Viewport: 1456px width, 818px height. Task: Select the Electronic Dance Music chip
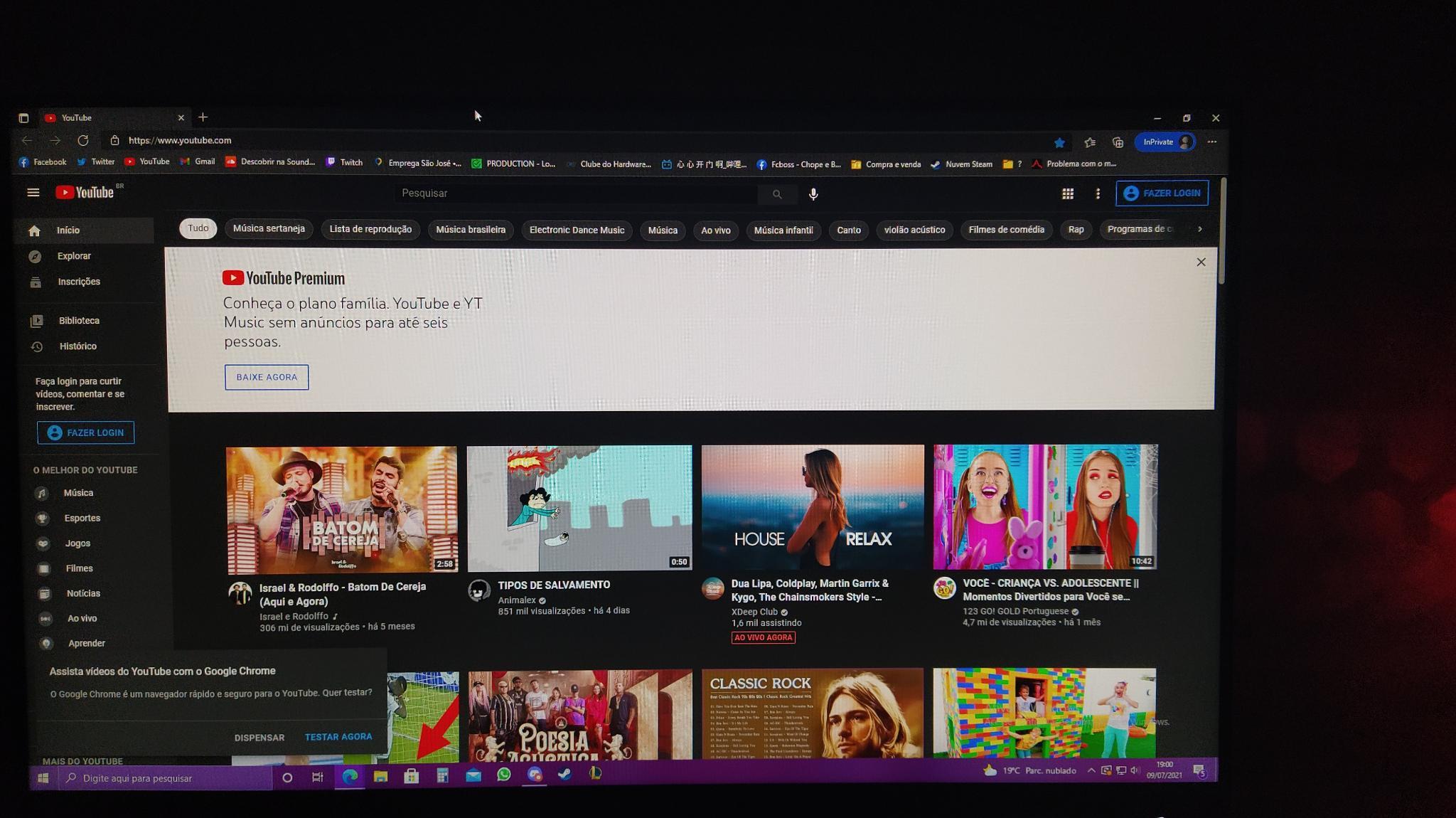[577, 230]
